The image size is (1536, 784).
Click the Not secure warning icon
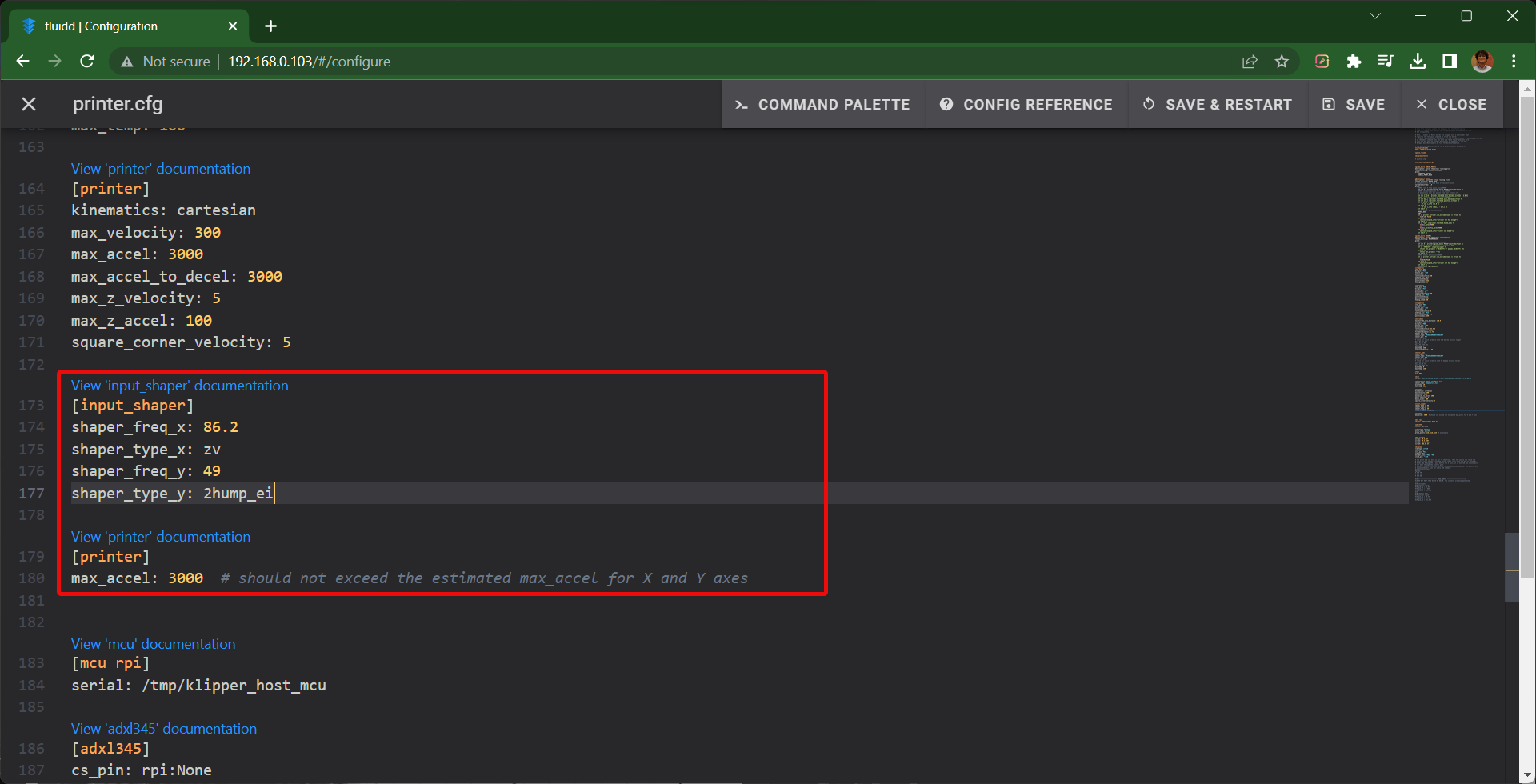(126, 62)
